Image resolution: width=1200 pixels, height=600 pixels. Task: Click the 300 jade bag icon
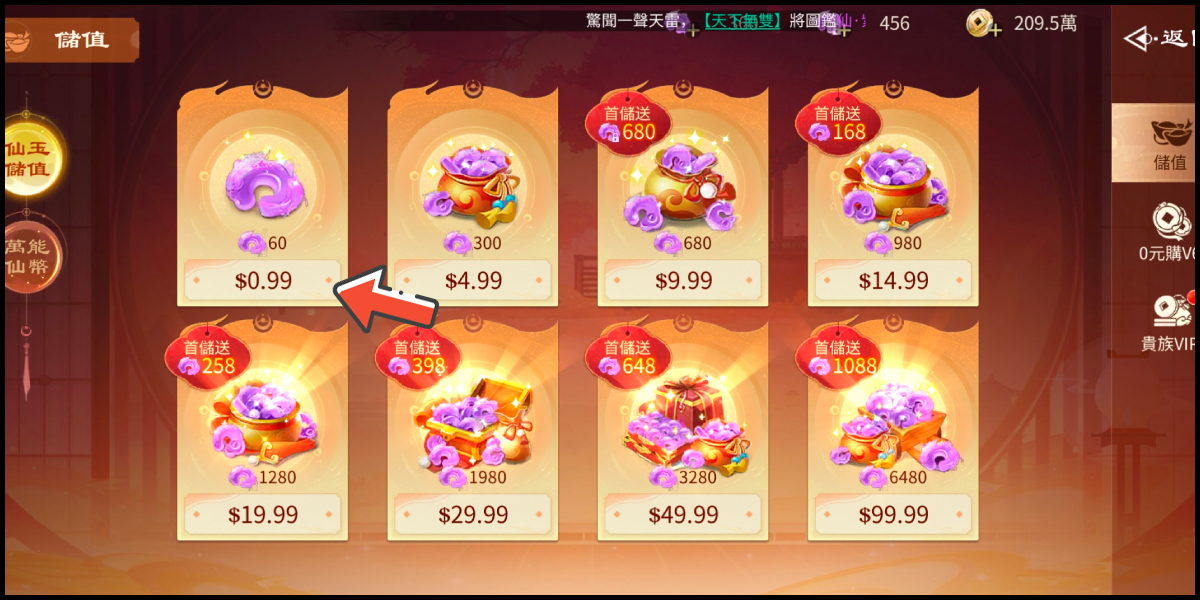[473, 185]
